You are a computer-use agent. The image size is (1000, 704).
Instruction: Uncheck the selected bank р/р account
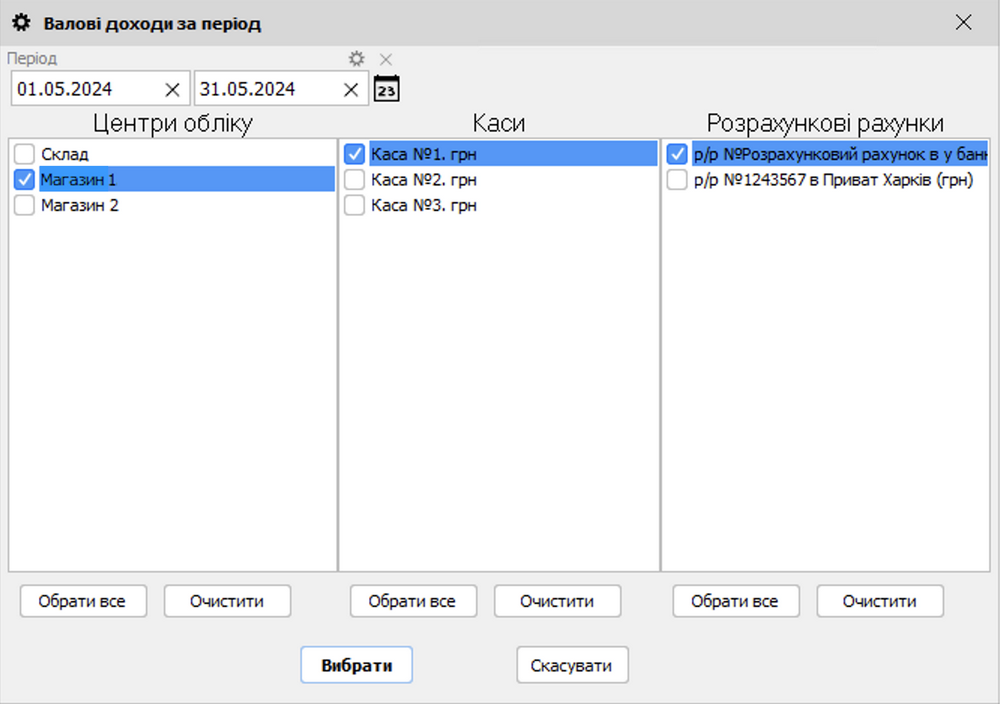pyautogui.click(x=676, y=154)
